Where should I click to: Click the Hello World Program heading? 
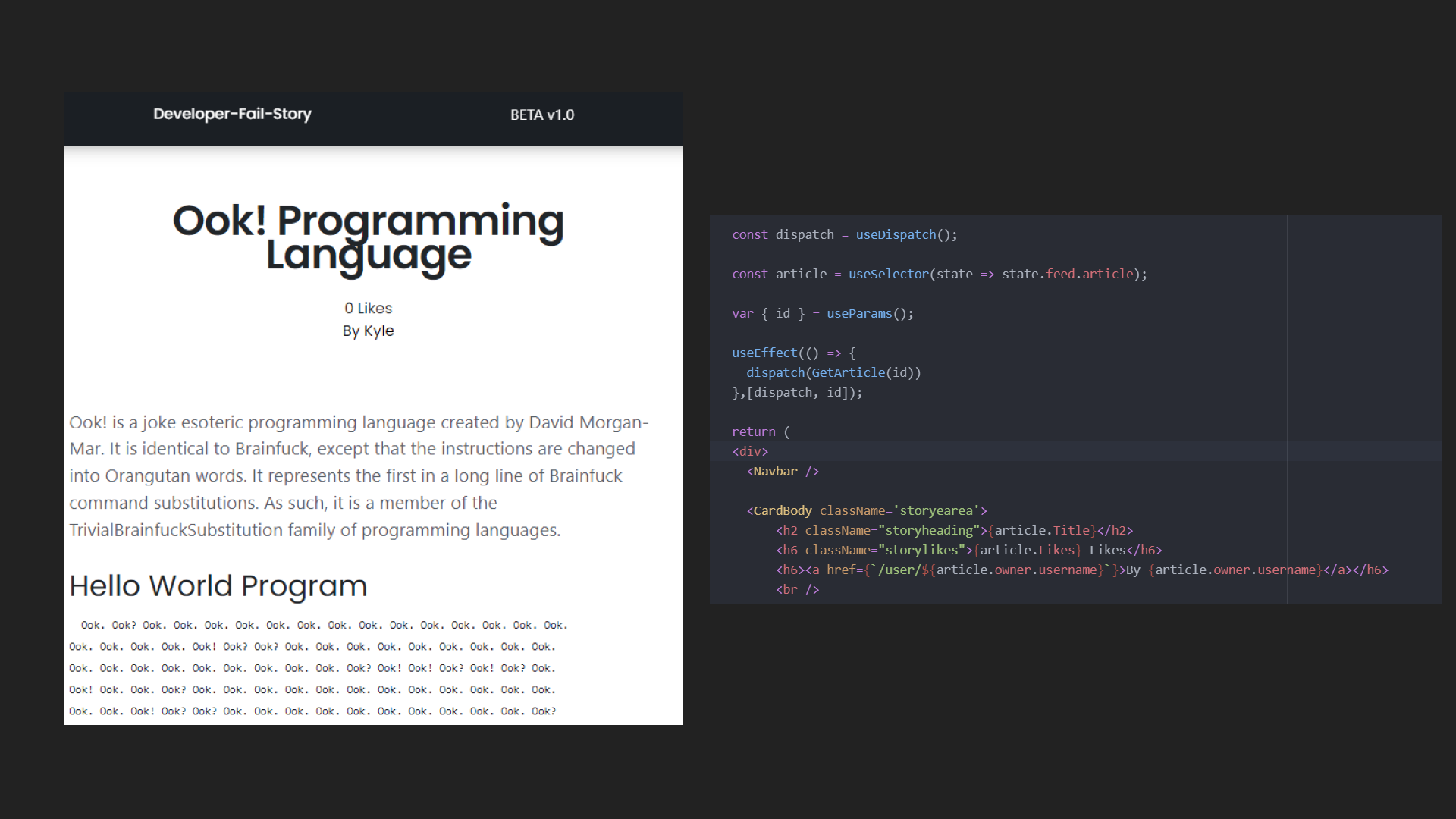(218, 585)
